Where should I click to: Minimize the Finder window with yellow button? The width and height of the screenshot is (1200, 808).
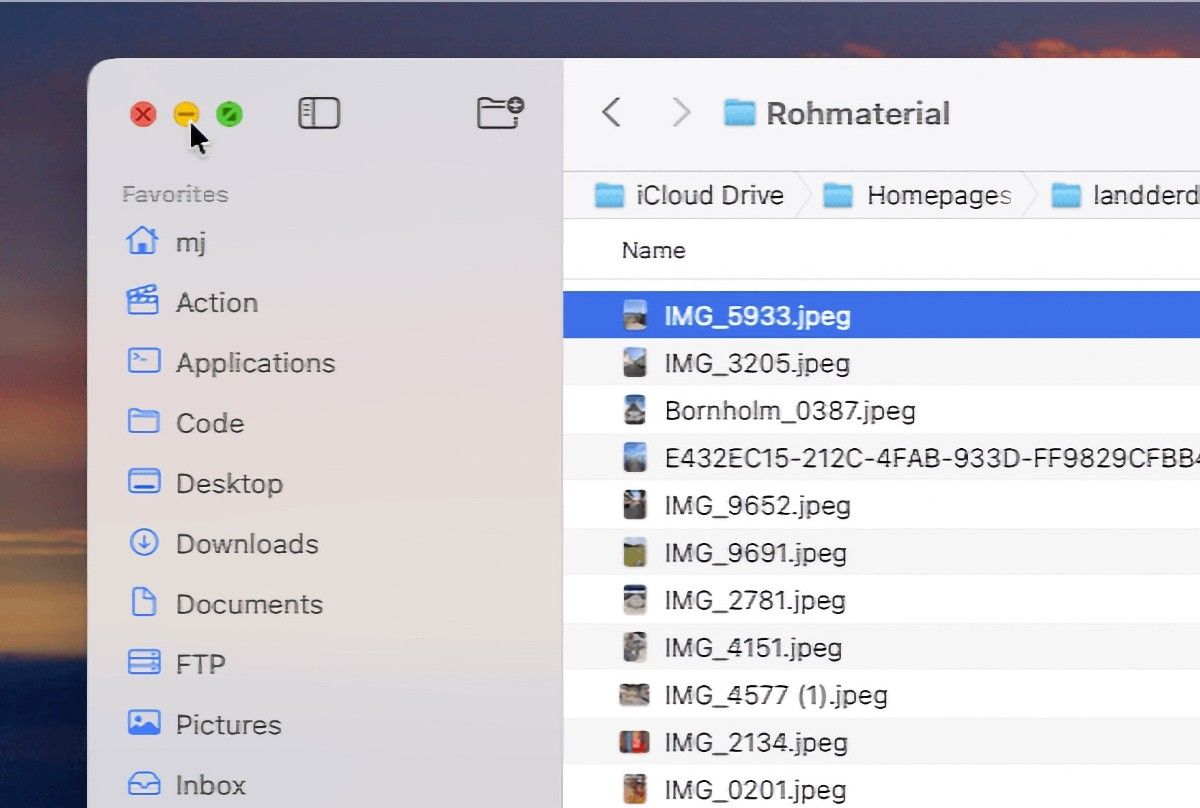pyautogui.click(x=186, y=114)
